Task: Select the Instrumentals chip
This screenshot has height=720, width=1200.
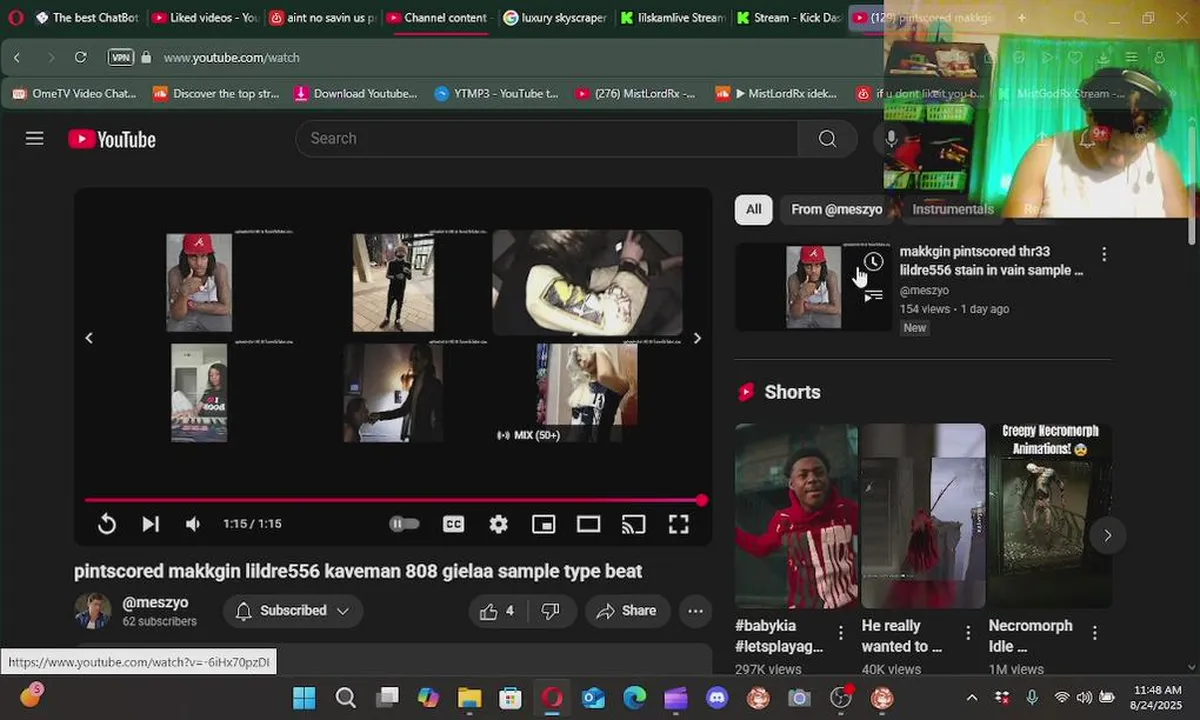Action: [953, 209]
